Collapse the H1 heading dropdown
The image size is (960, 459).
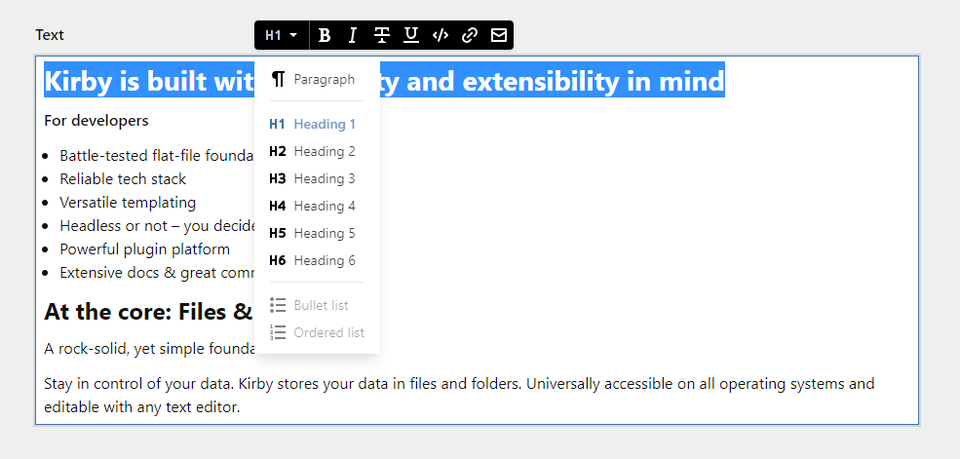tap(282, 35)
